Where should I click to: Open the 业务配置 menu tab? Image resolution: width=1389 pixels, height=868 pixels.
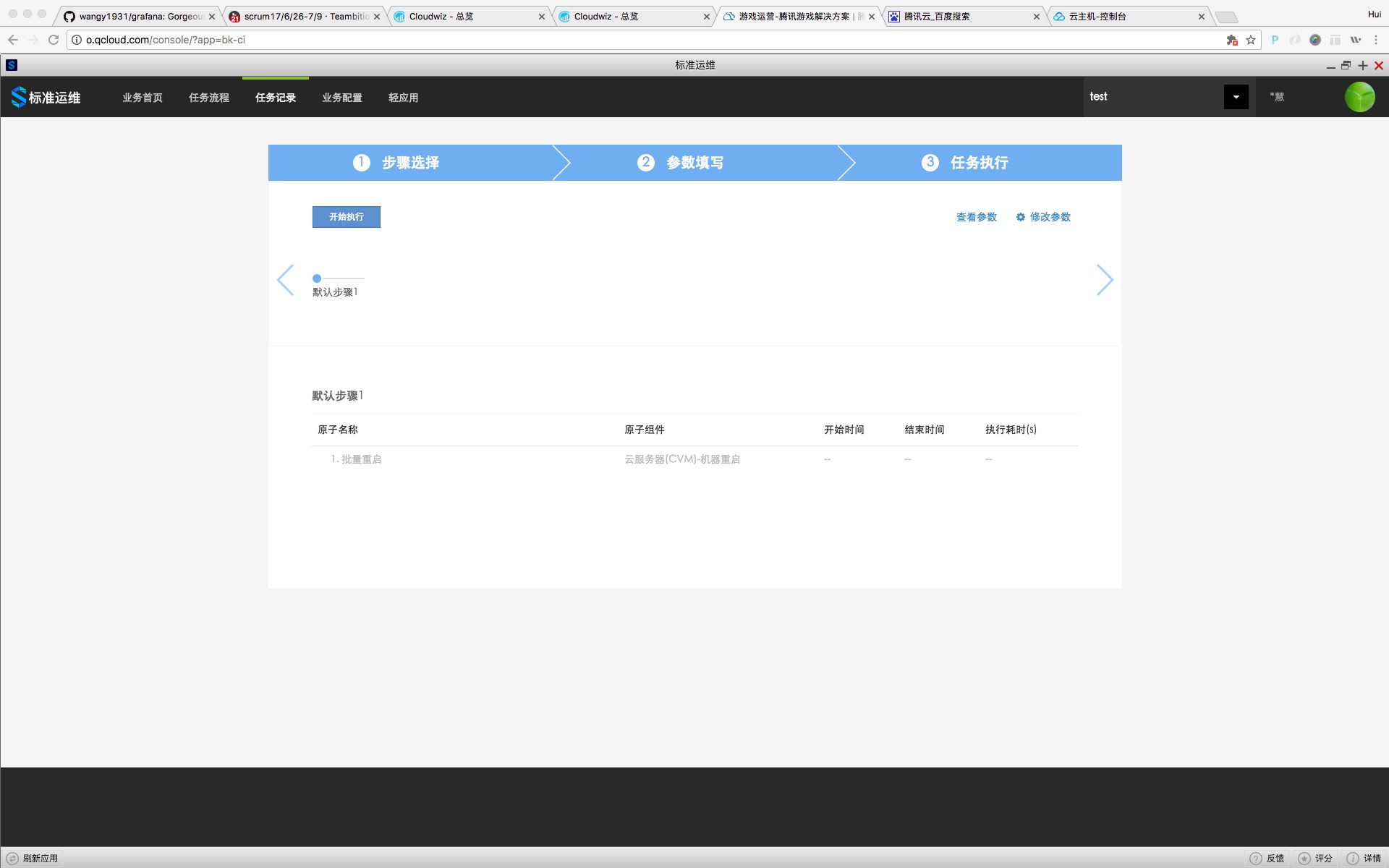point(341,98)
